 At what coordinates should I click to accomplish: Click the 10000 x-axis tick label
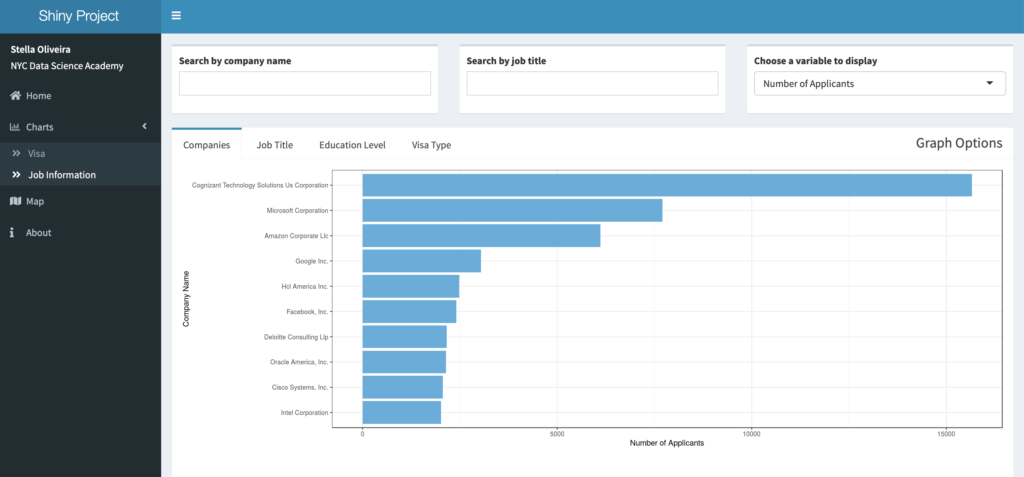point(752,433)
